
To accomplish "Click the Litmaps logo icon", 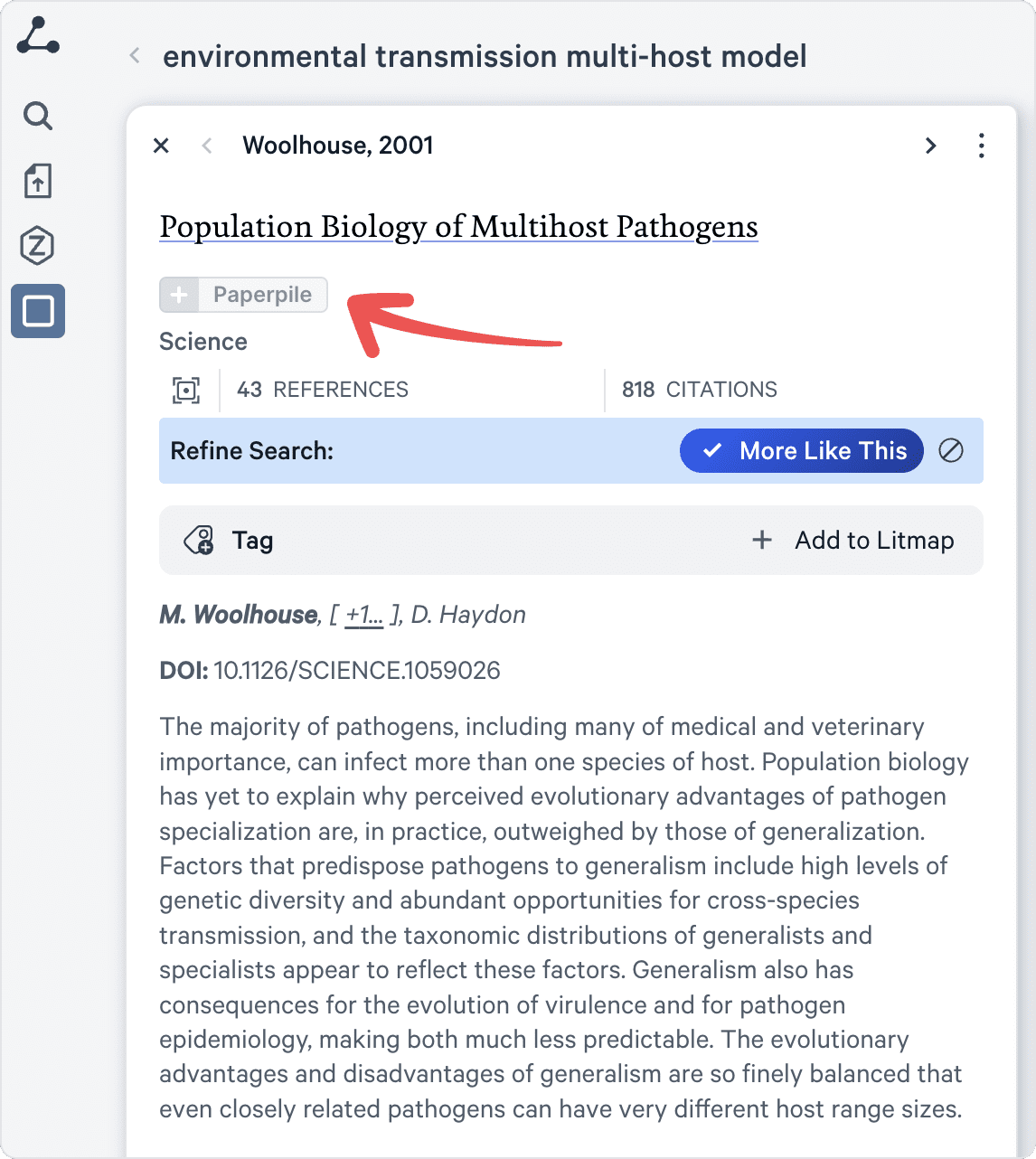I will coord(38,36).
